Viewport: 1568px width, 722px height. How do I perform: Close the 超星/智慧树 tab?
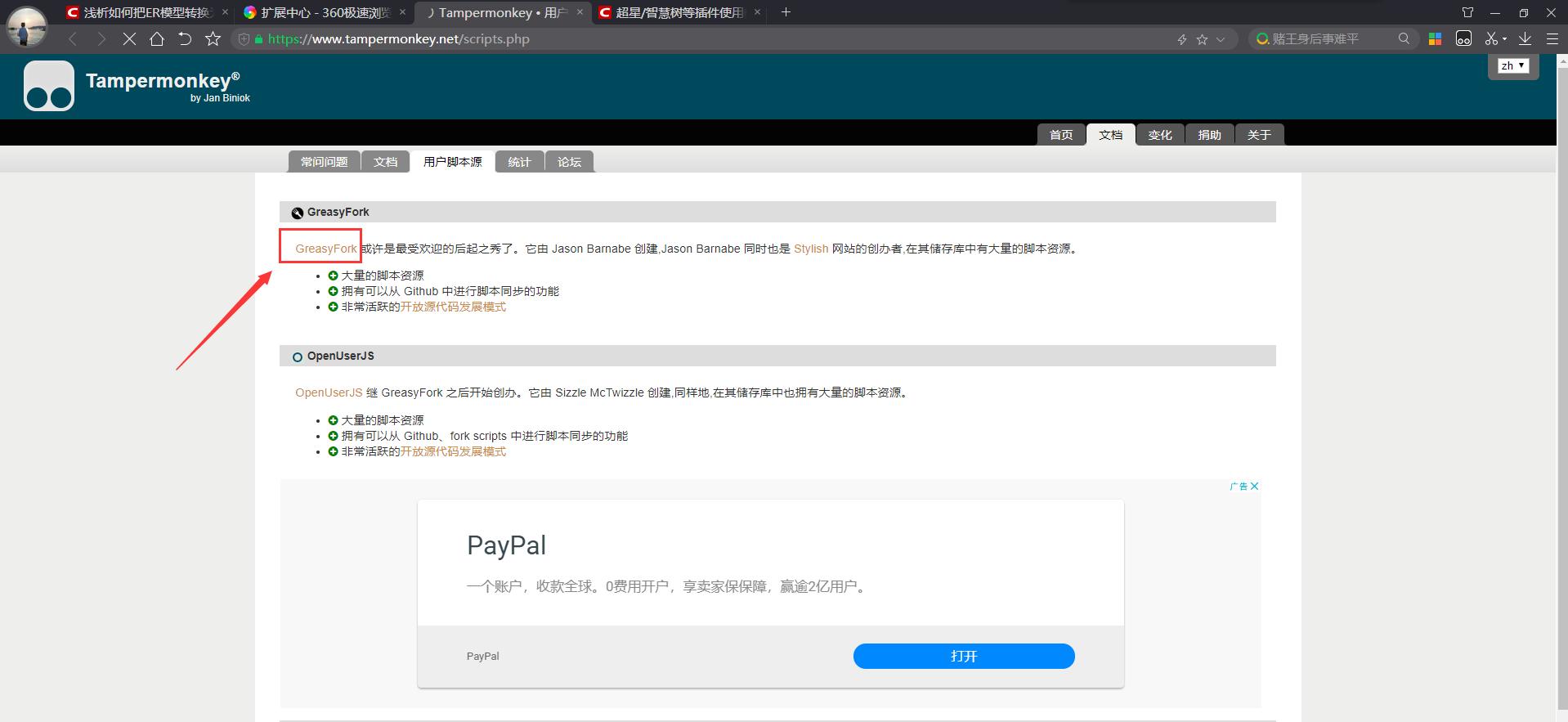[x=757, y=12]
